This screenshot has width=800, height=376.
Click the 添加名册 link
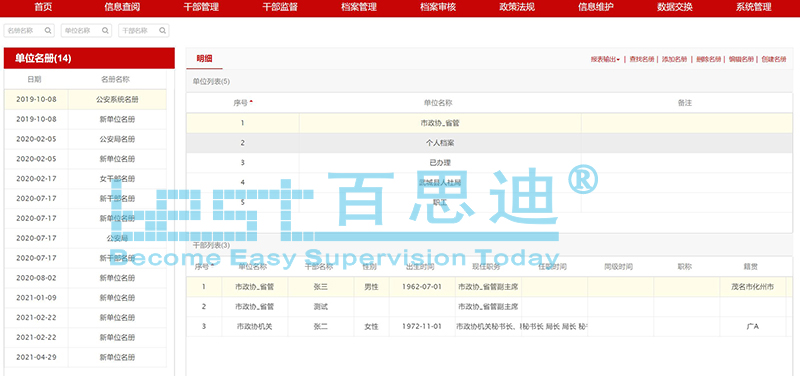pyautogui.click(x=674, y=59)
